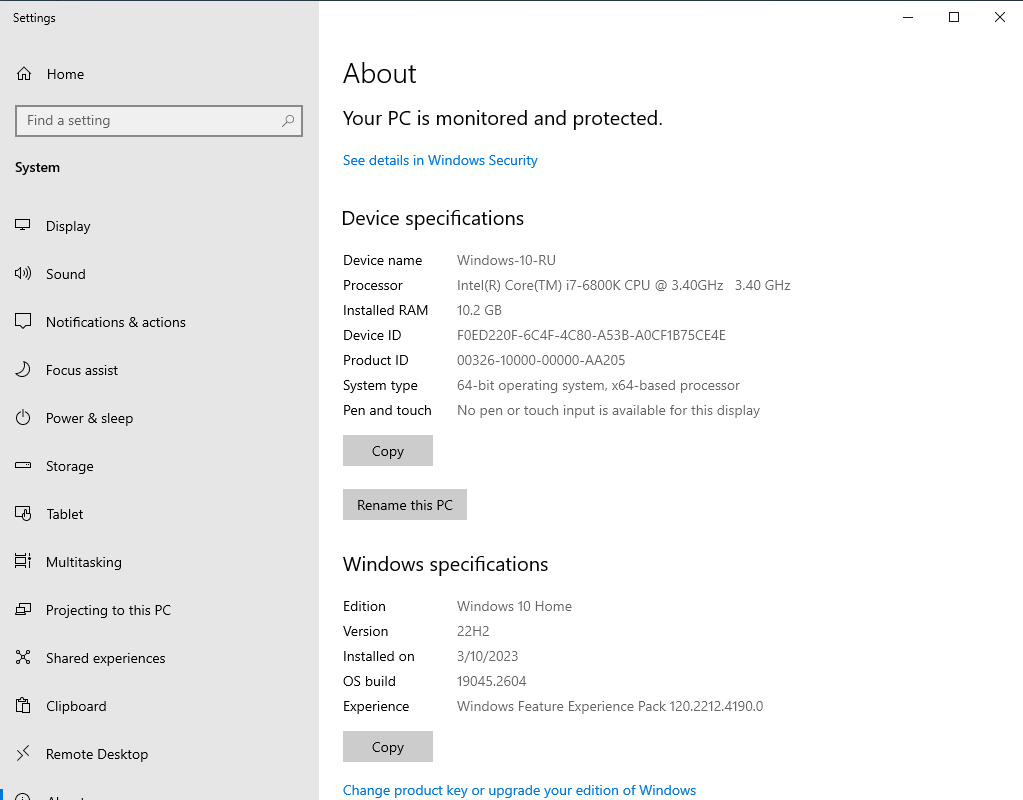Select the Windows Feature Experience Pack text
Screen dimensions: 1023x800
pyautogui.click(x=610, y=707)
